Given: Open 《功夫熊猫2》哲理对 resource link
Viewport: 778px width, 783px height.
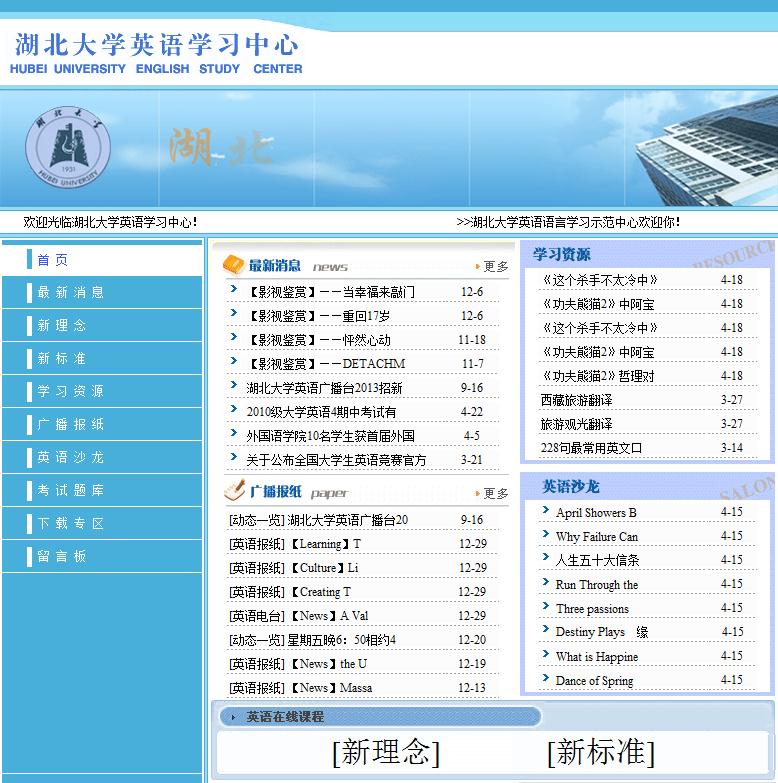Looking at the screenshot, I should [598, 376].
